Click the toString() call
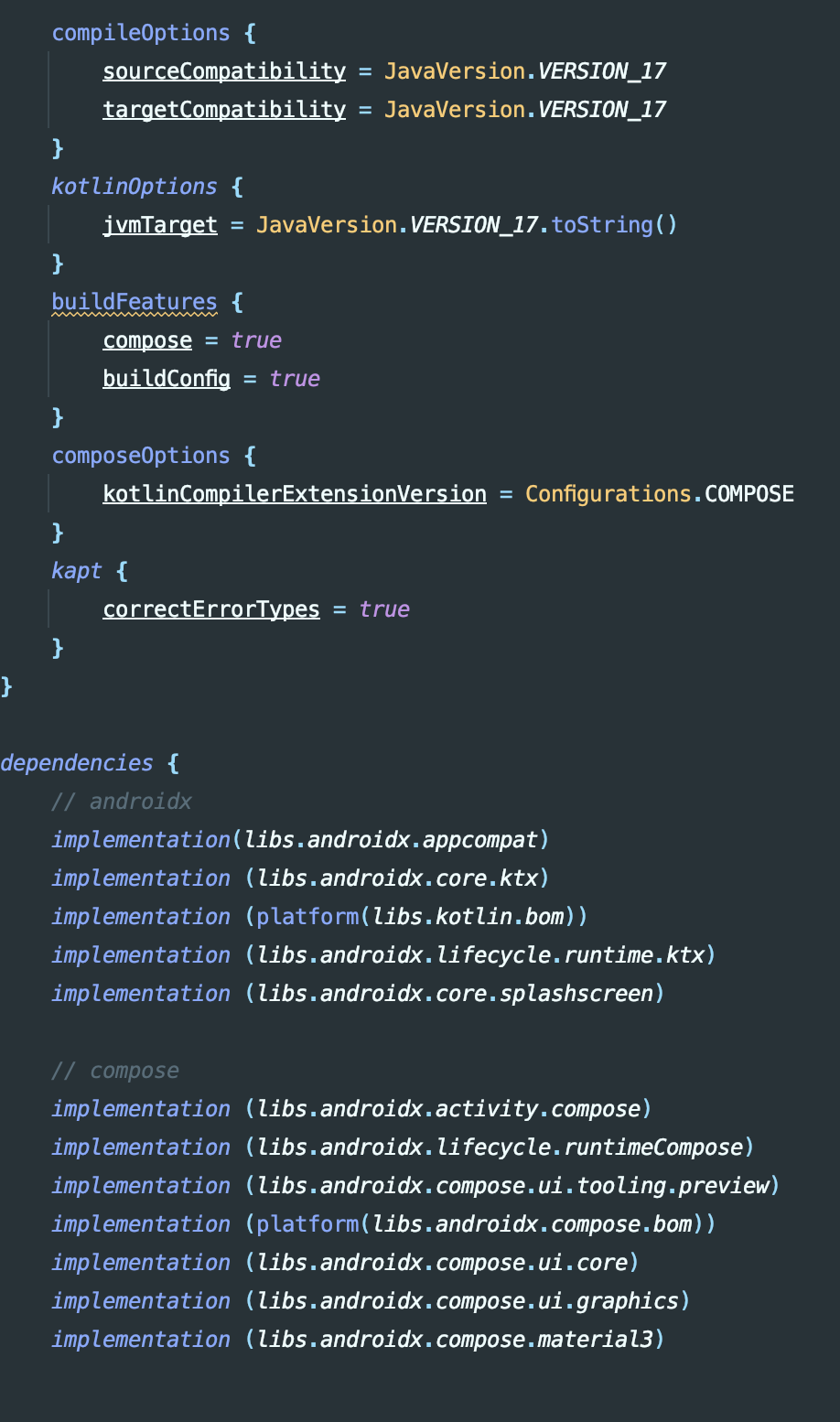The image size is (840, 1422). 615,225
